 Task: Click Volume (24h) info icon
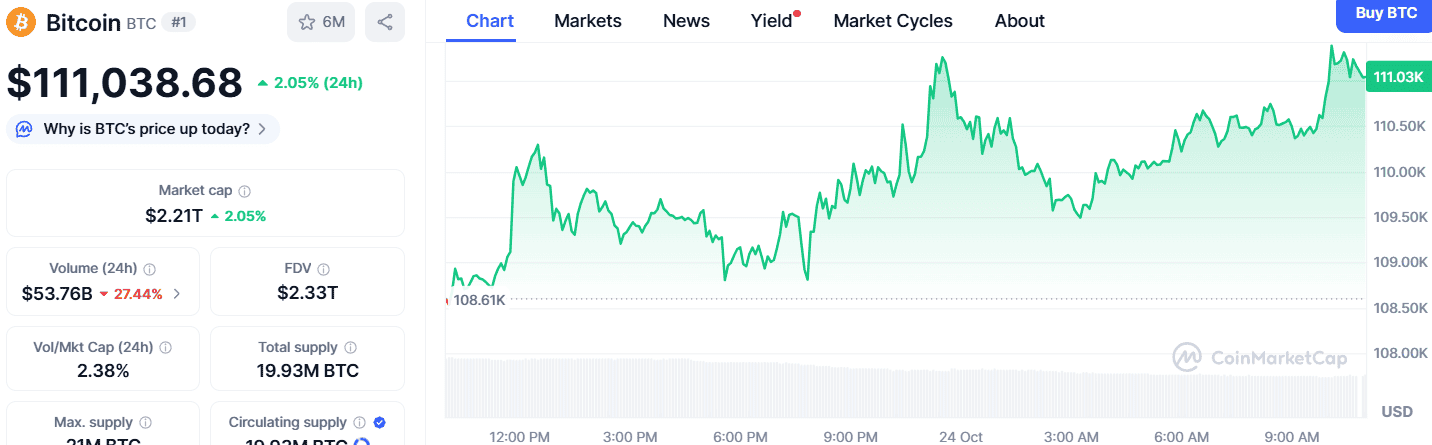pos(150,269)
